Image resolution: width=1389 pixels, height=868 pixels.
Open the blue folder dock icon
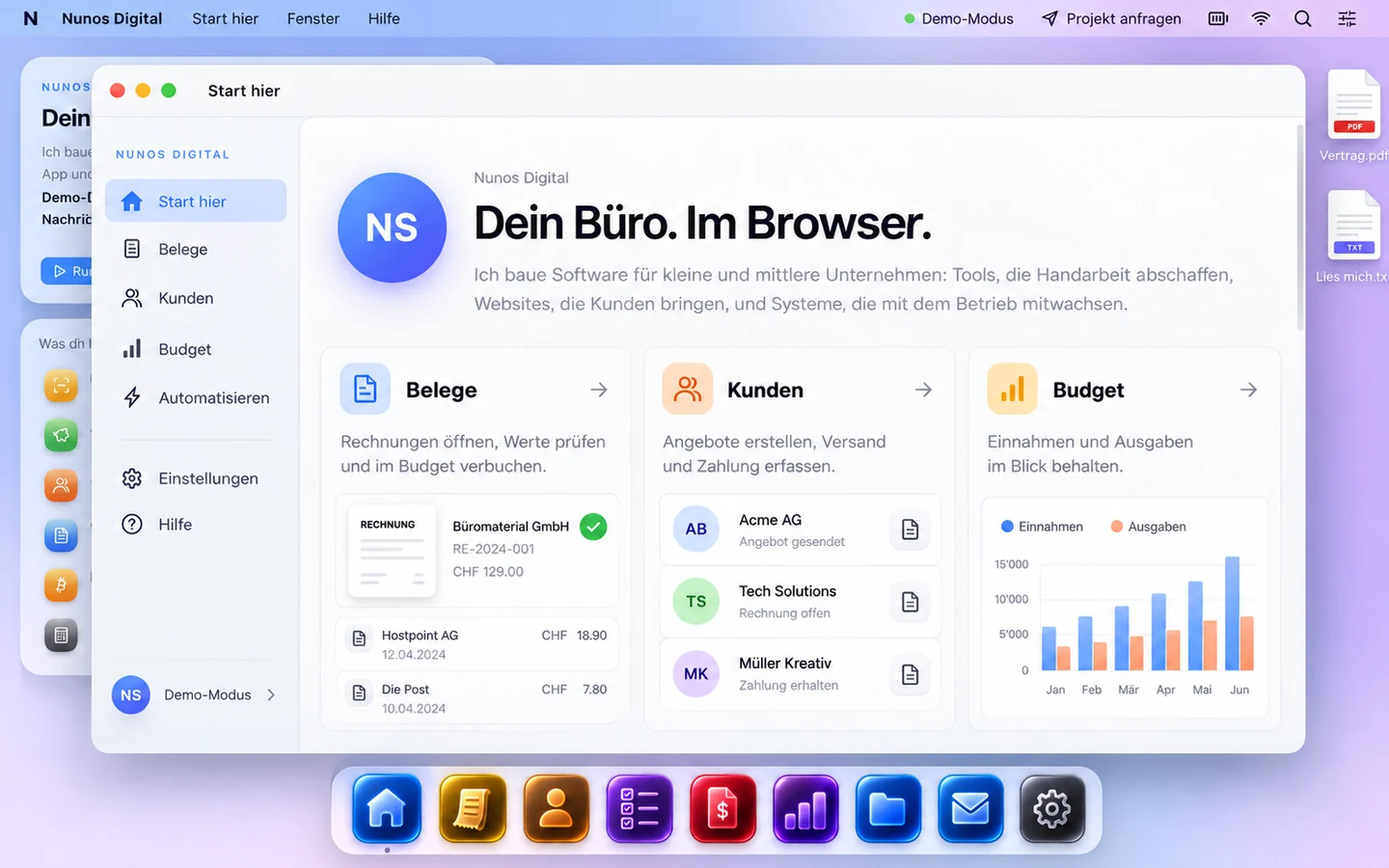[887, 808]
